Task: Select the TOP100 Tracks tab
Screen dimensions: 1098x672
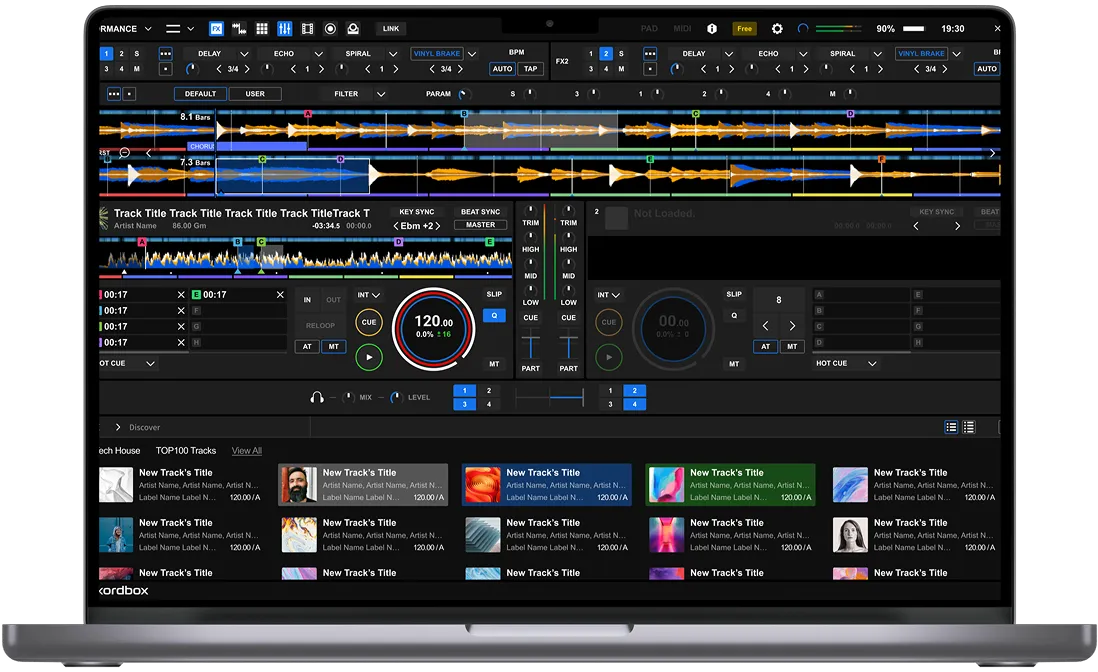Action: [x=186, y=451]
